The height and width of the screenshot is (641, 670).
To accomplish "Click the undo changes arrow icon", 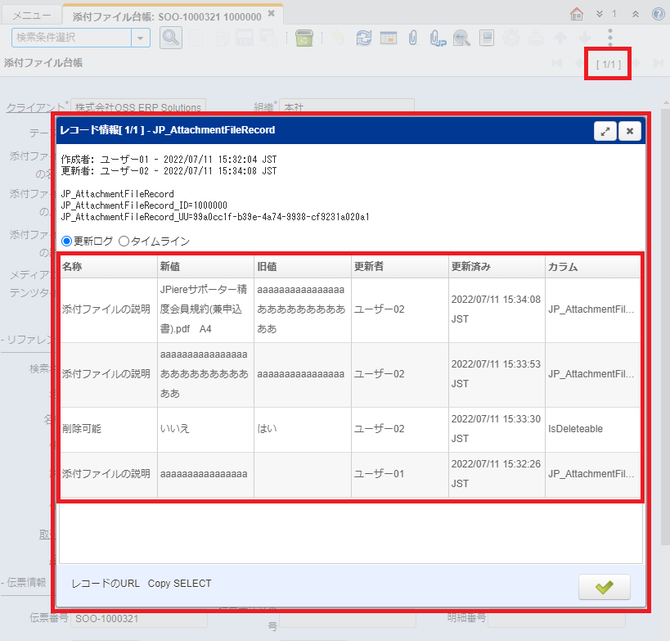I will click(338, 38).
